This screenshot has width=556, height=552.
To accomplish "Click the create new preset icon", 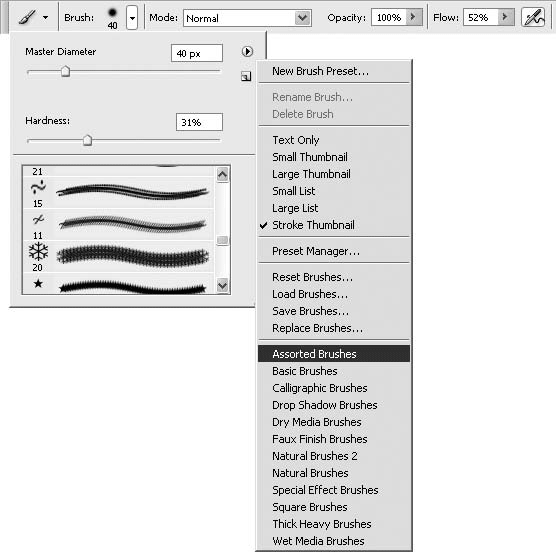I will pos(246,76).
